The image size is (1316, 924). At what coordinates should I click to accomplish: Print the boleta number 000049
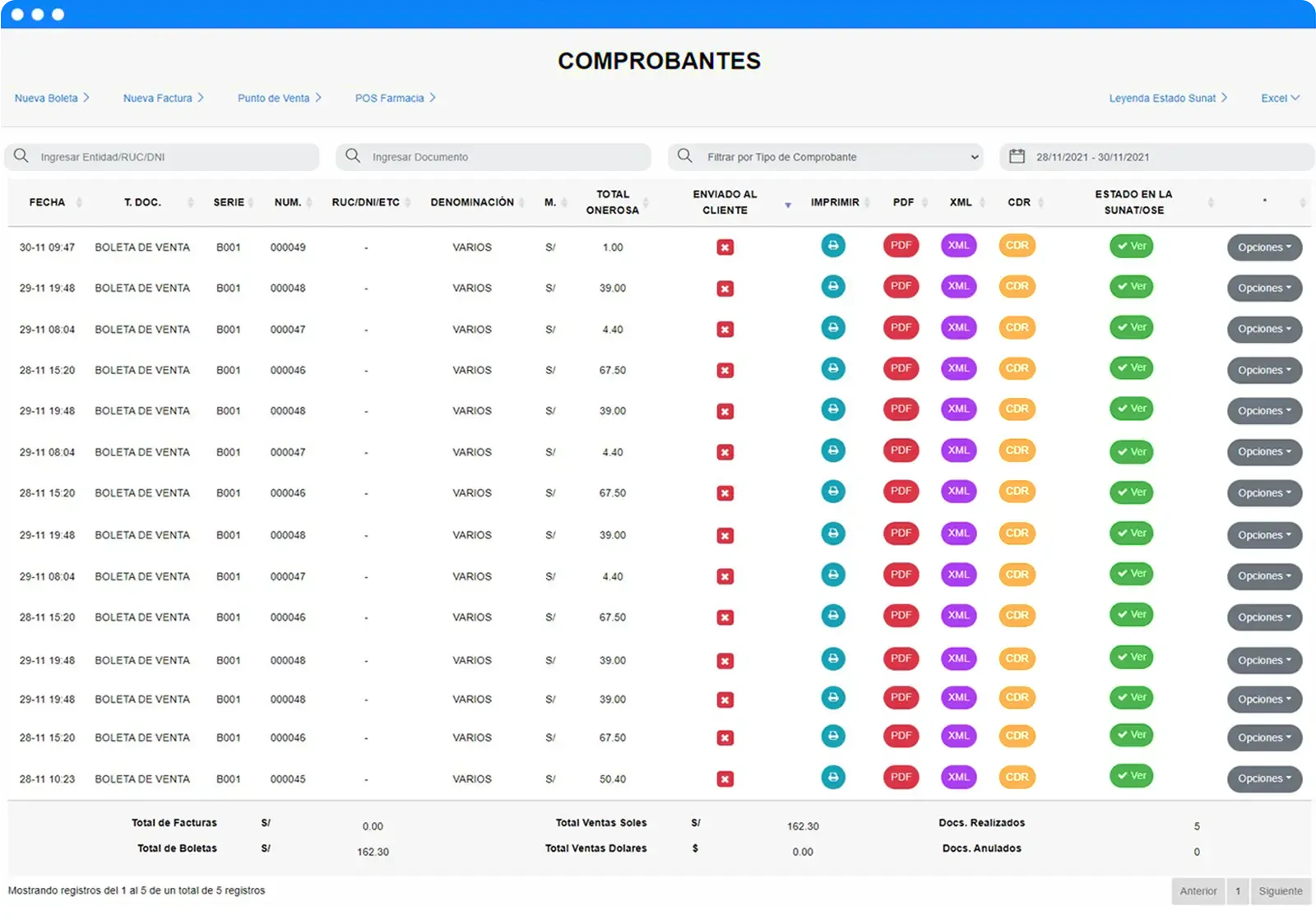(x=832, y=246)
